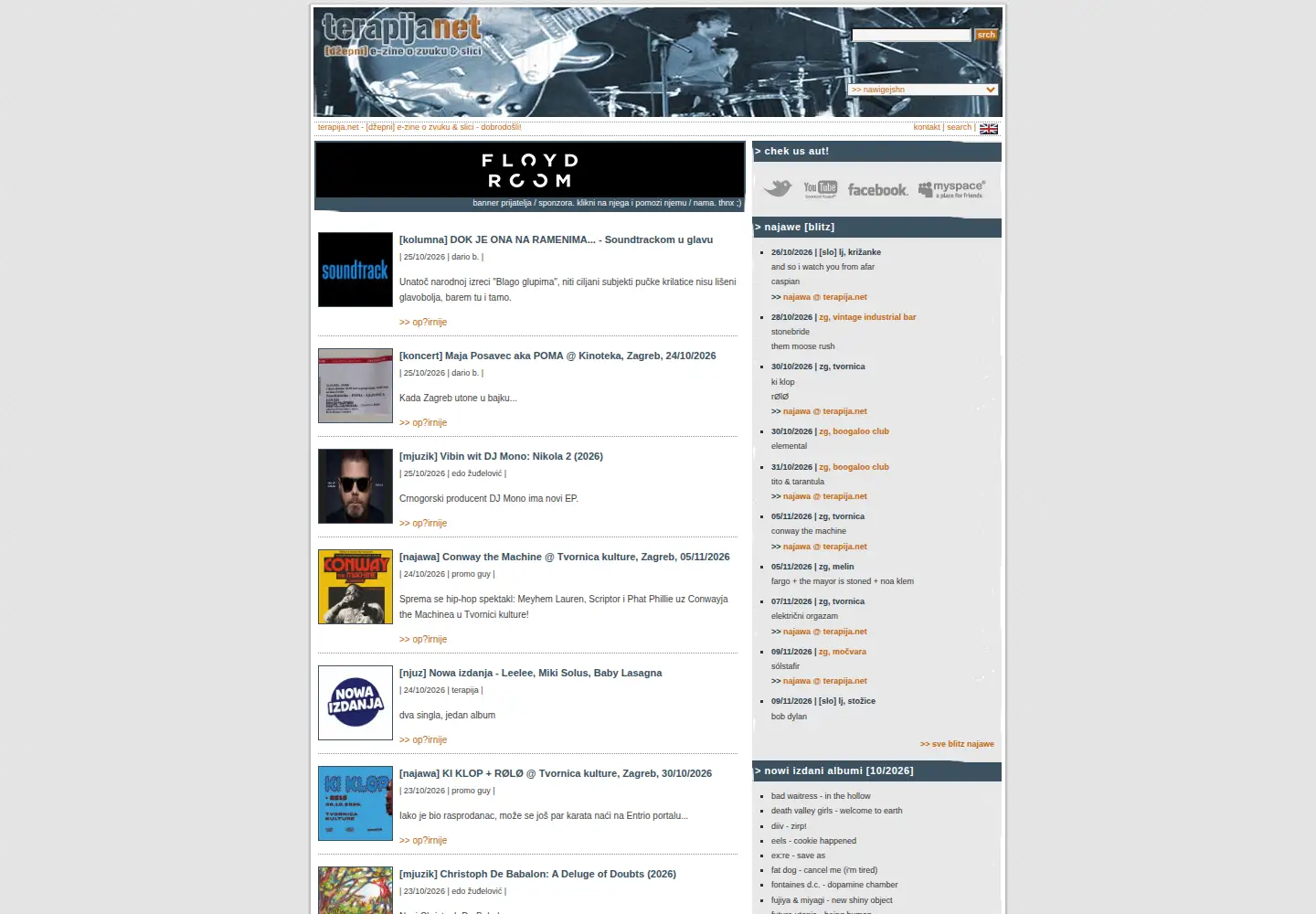Open the YouTube icon link

[x=821, y=189]
